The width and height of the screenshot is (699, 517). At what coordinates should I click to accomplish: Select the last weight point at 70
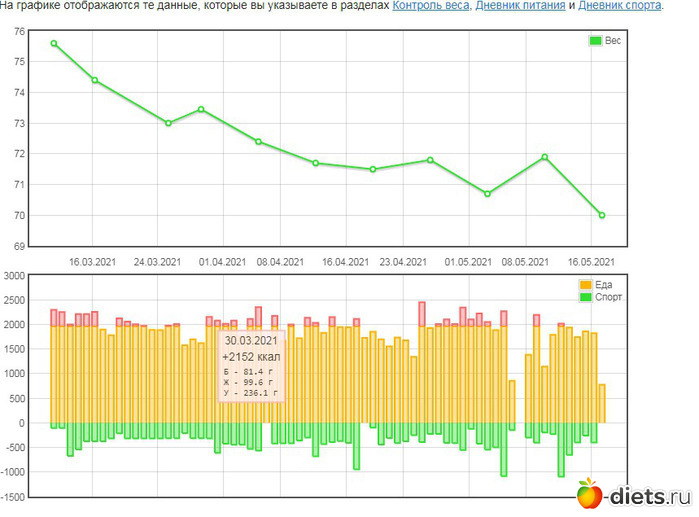[x=602, y=215]
